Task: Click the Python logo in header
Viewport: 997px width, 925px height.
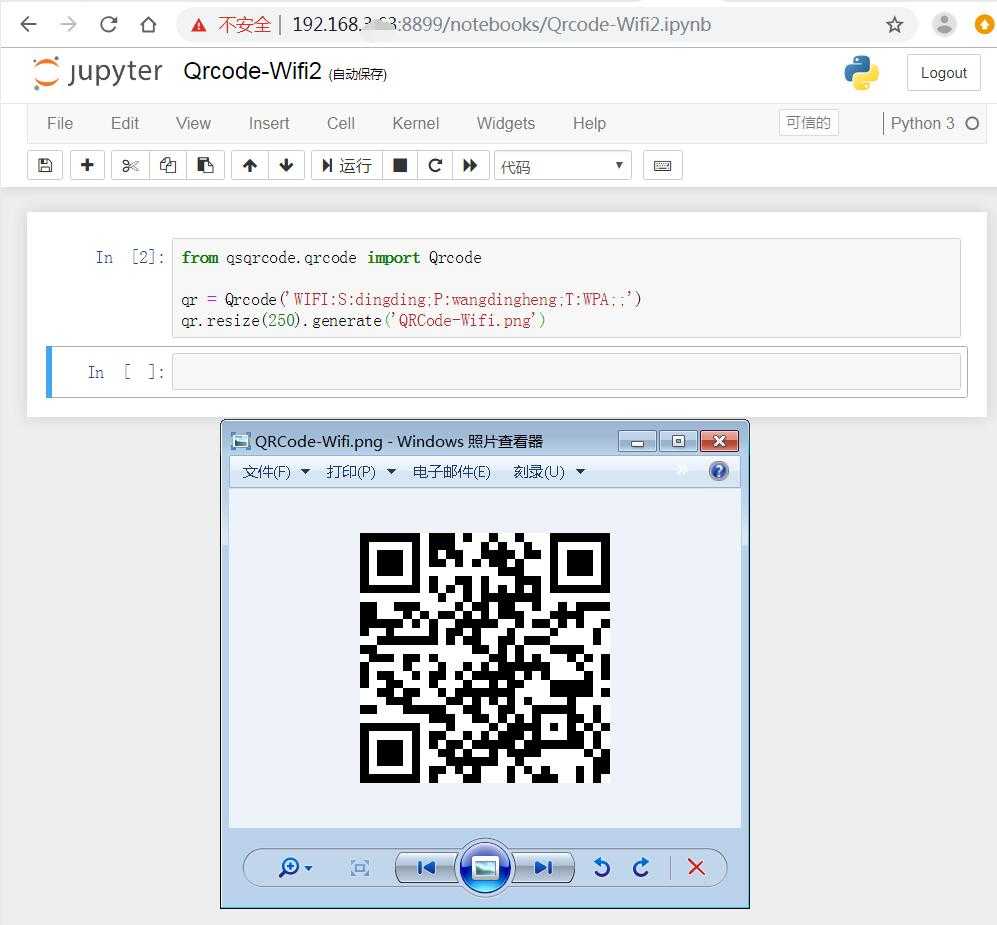Action: (x=862, y=72)
